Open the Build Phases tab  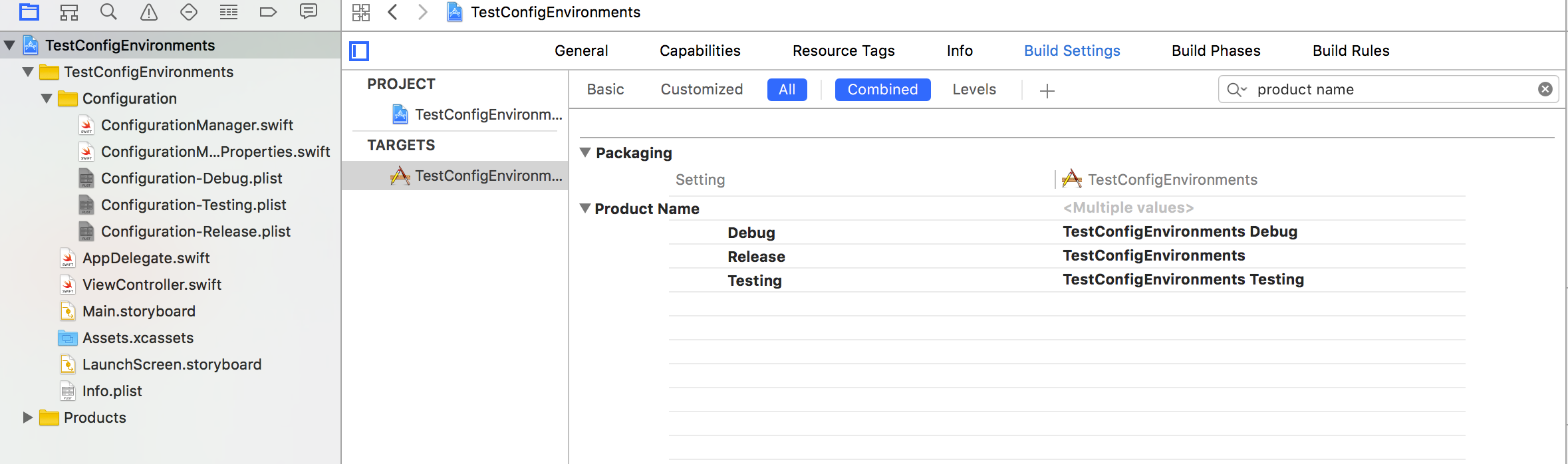click(1216, 51)
